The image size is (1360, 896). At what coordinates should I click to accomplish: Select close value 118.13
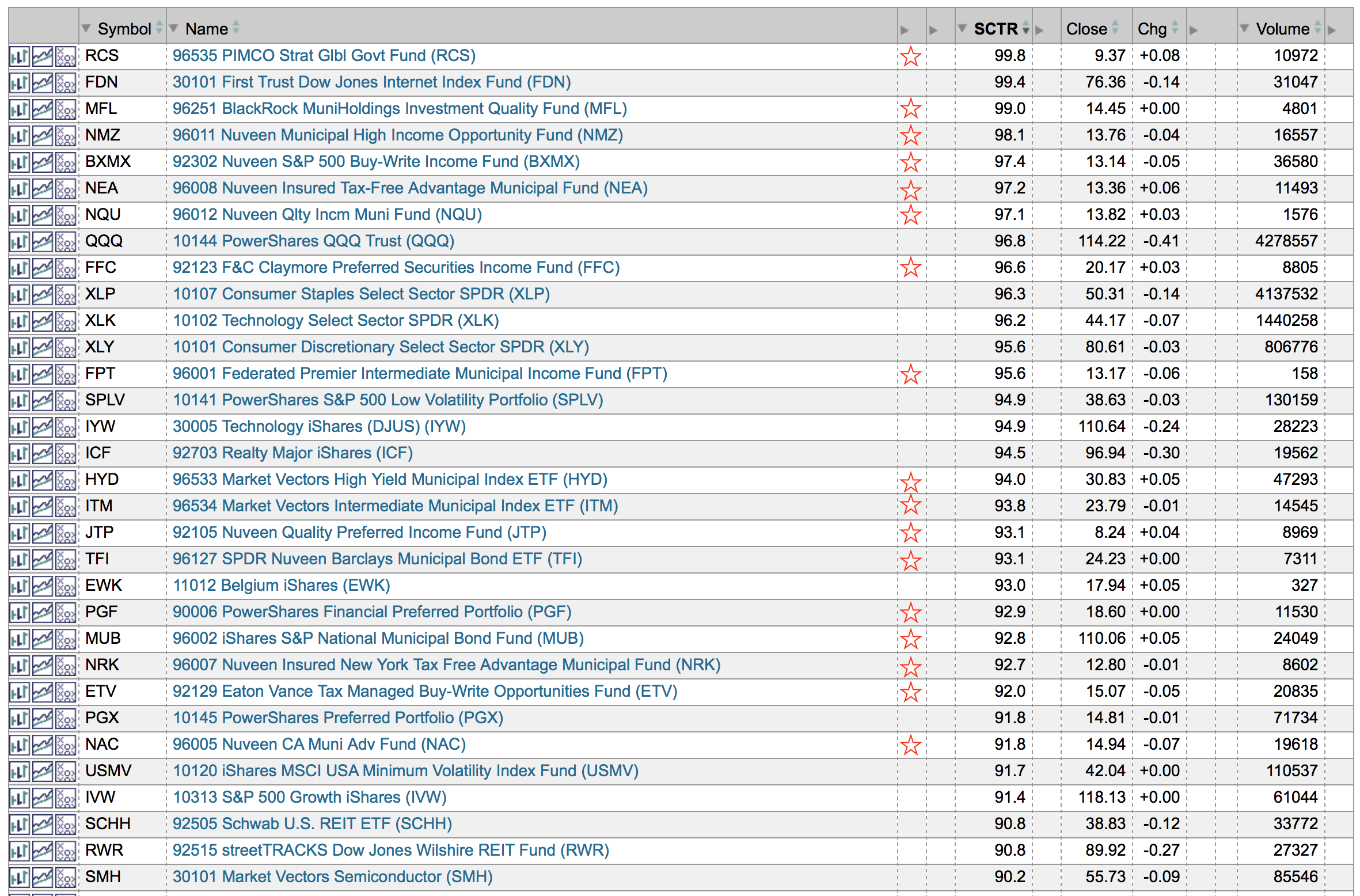click(x=1101, y=798)
